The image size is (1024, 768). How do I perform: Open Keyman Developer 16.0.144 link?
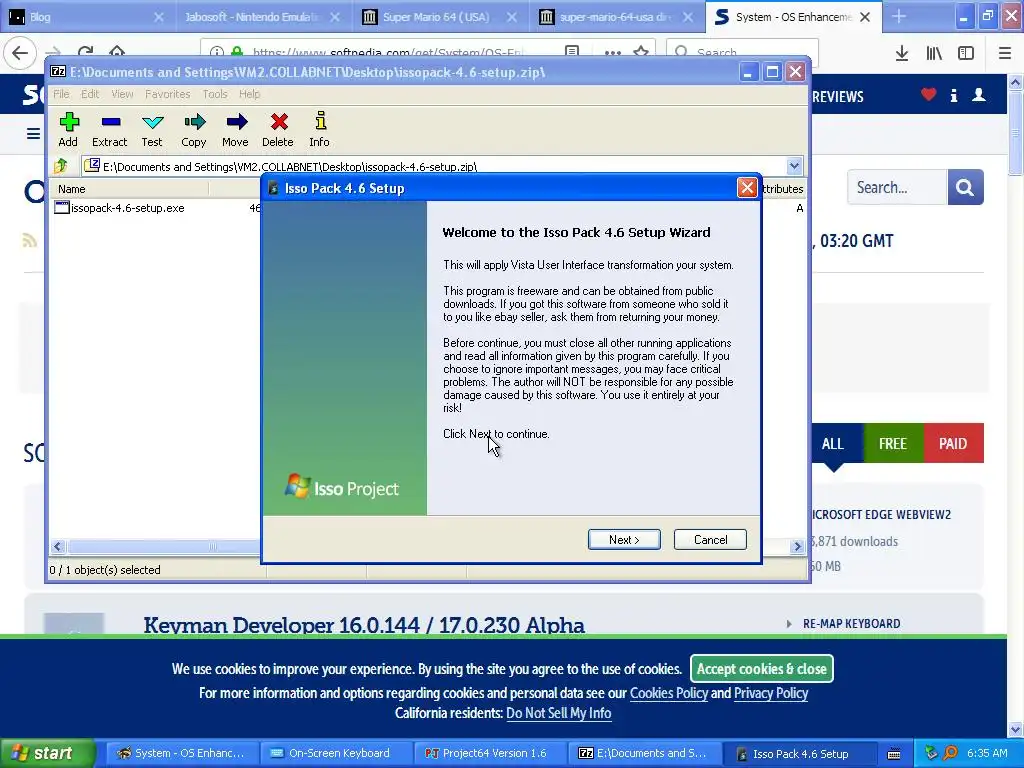coord(364,625)
